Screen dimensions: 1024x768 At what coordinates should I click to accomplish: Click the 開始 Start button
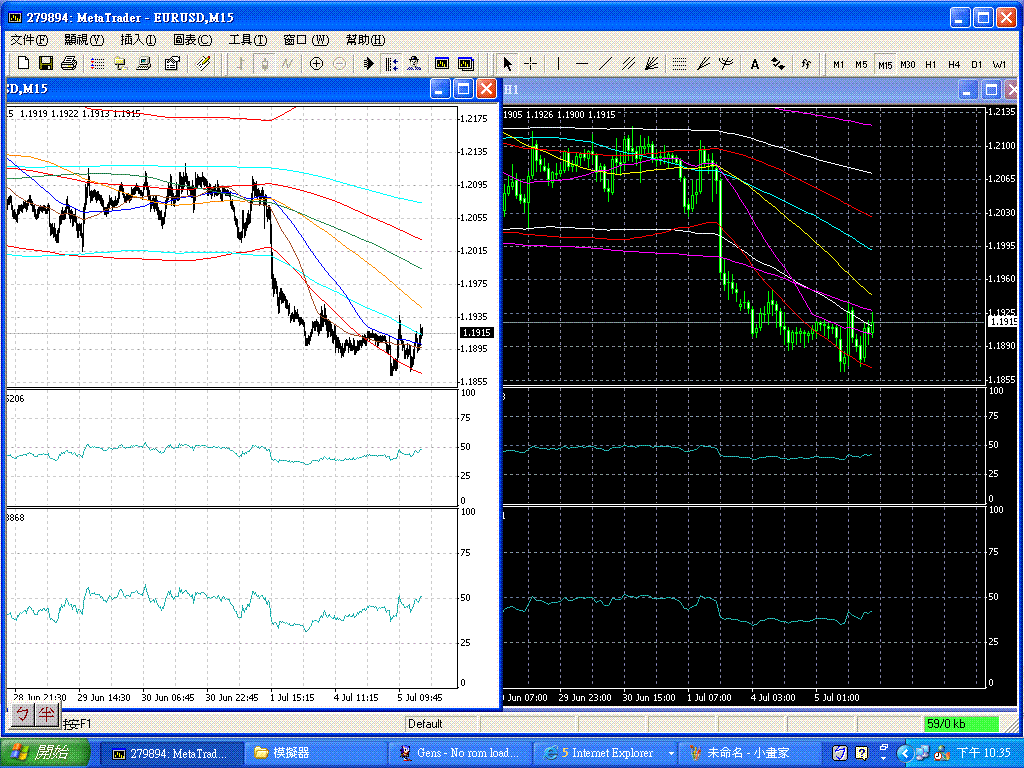(44, 753)
